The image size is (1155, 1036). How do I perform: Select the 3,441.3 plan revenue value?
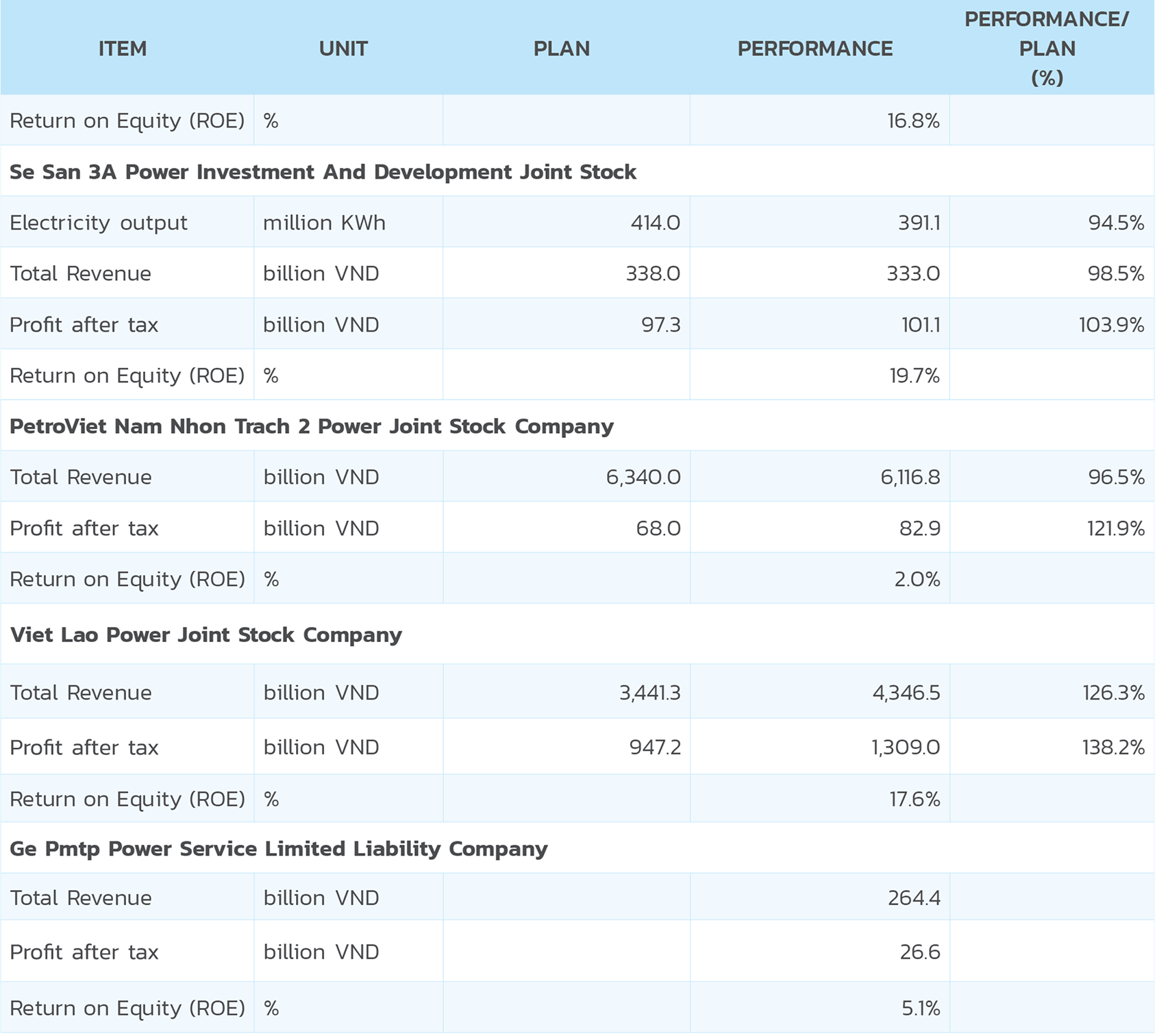650,693
